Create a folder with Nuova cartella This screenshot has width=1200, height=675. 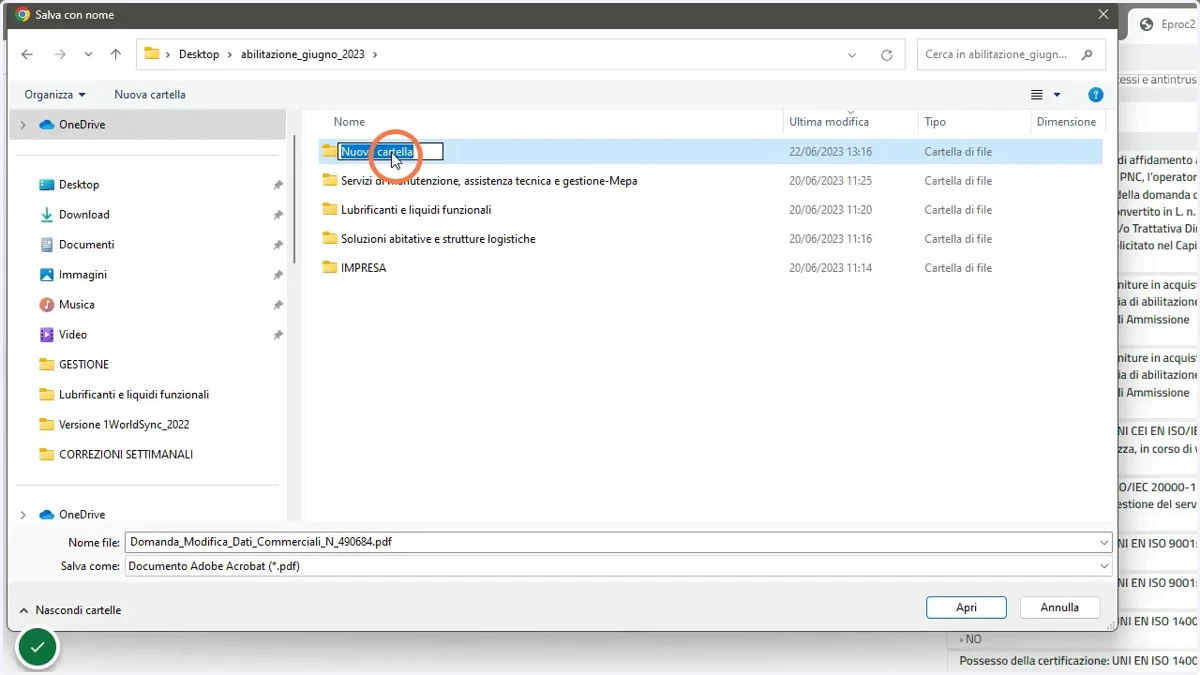coord(150,94)
